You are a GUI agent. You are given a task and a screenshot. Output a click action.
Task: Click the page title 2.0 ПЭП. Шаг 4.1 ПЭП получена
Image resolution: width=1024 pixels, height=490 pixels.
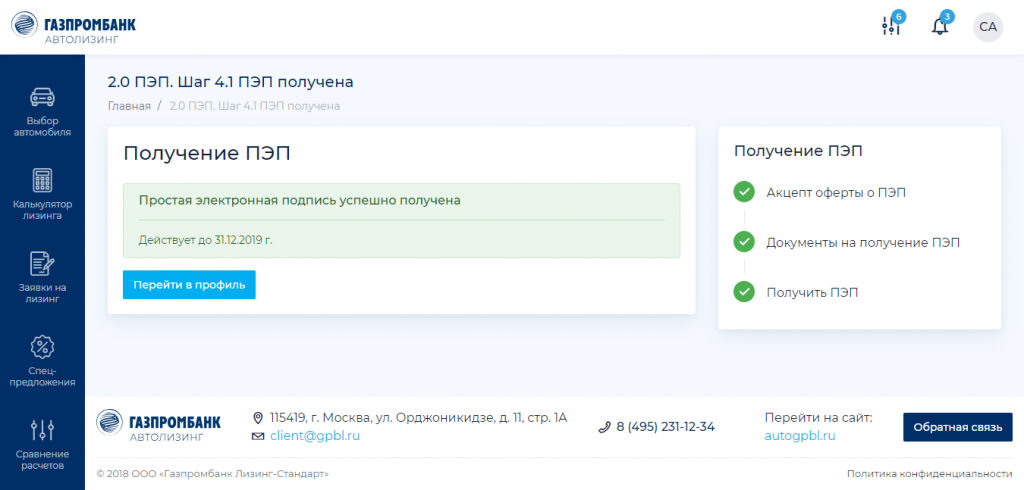click(231, 82)
